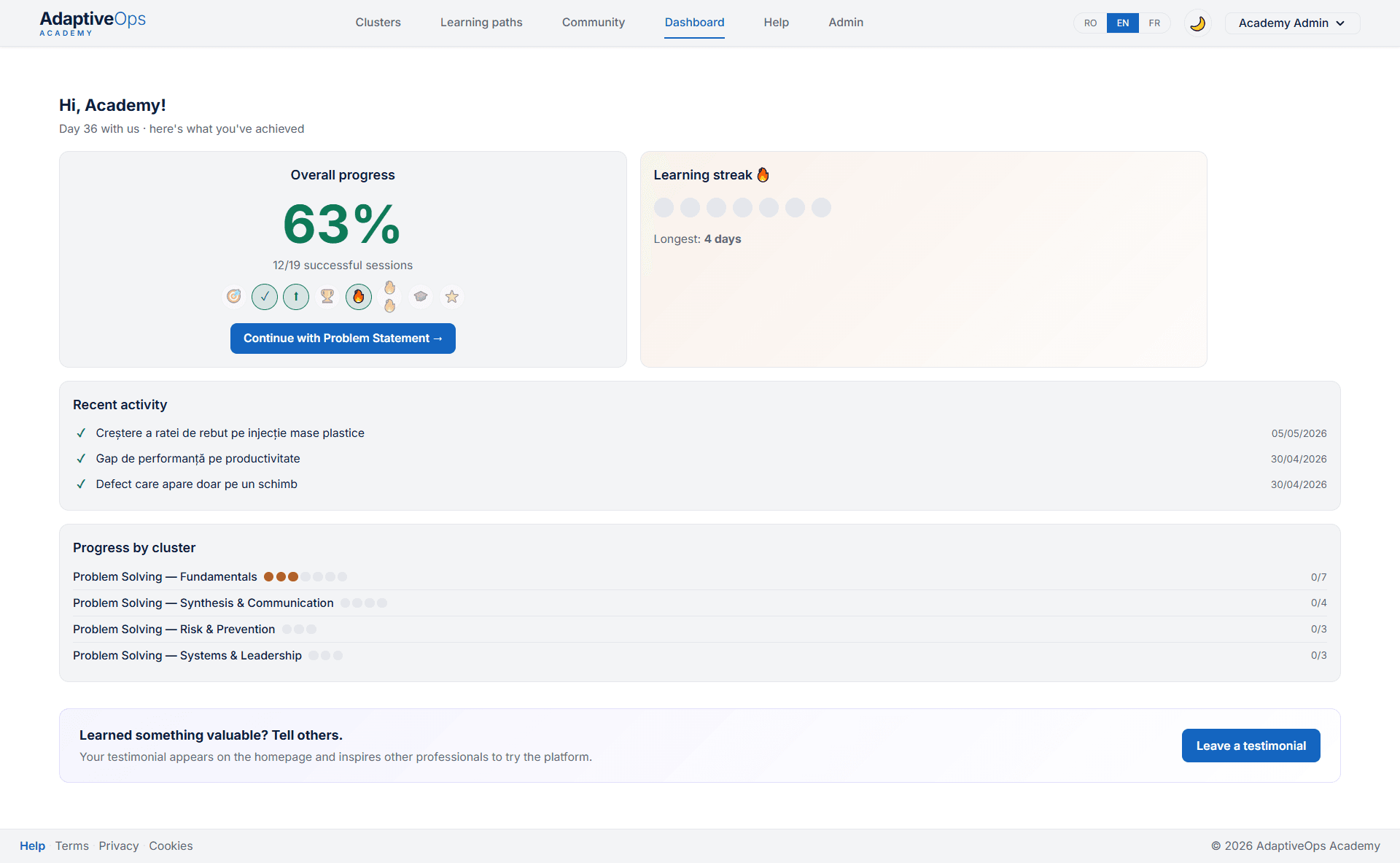Click the target-and-dart achievement badge
1400x863 pixels.
tap(233, 296)
